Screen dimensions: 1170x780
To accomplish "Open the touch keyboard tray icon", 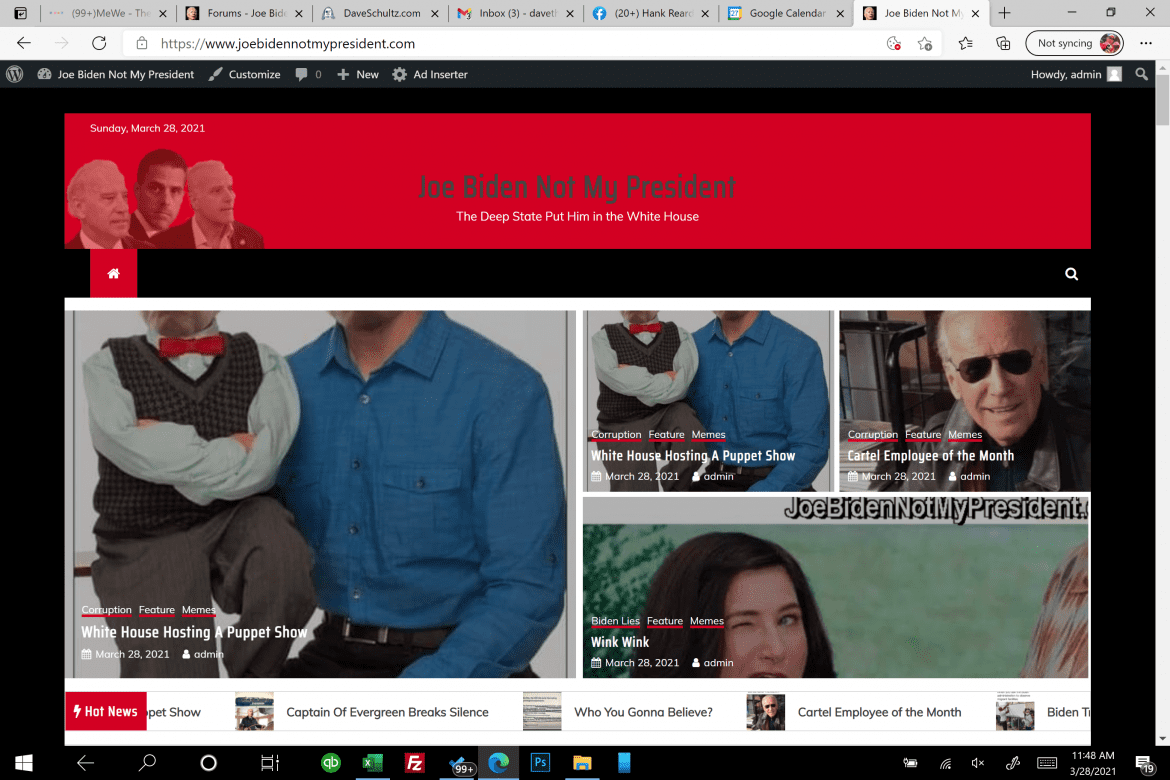I will [1047, 763].
